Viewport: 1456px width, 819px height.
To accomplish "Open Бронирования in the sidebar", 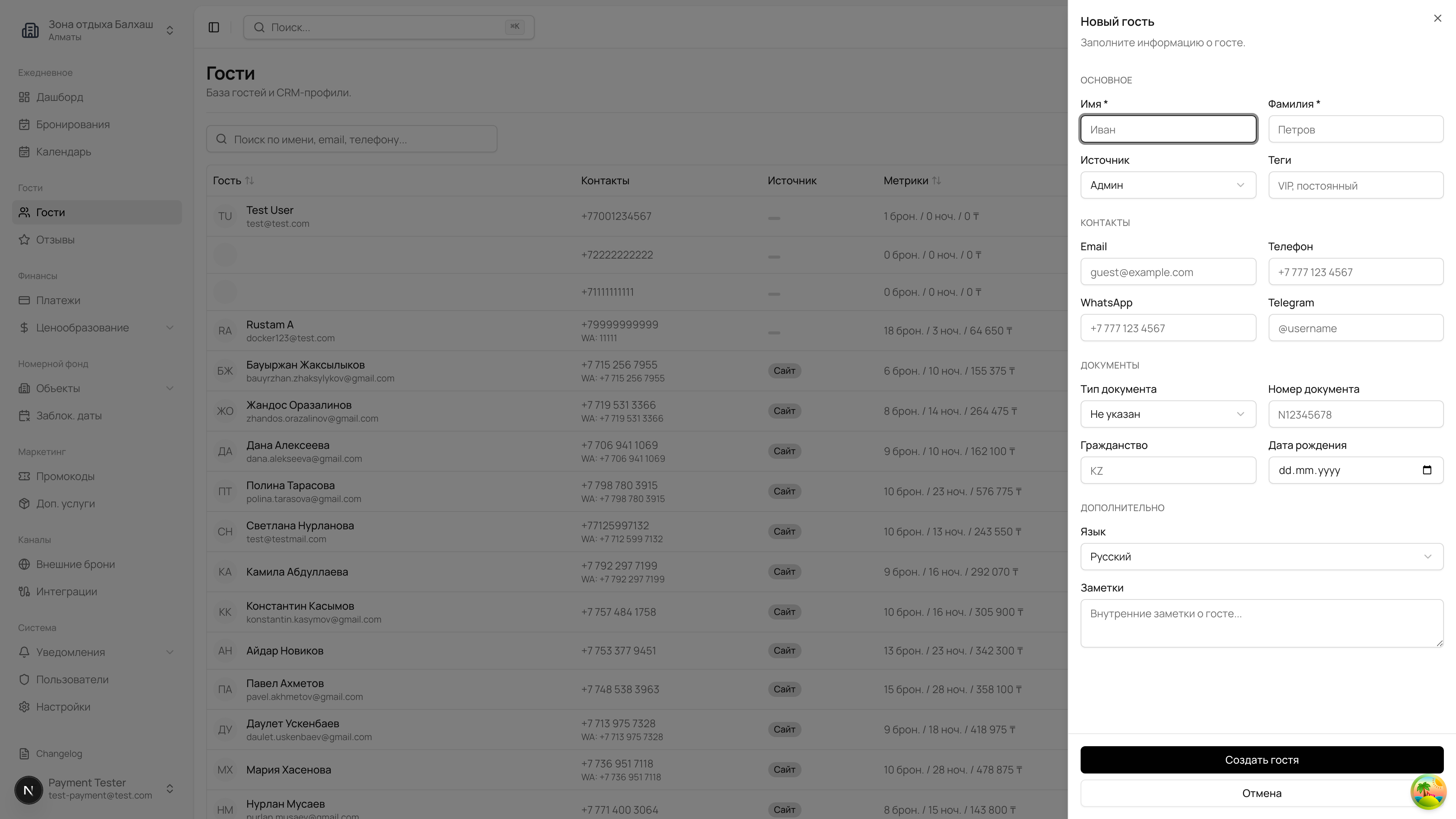I will 72,124.
